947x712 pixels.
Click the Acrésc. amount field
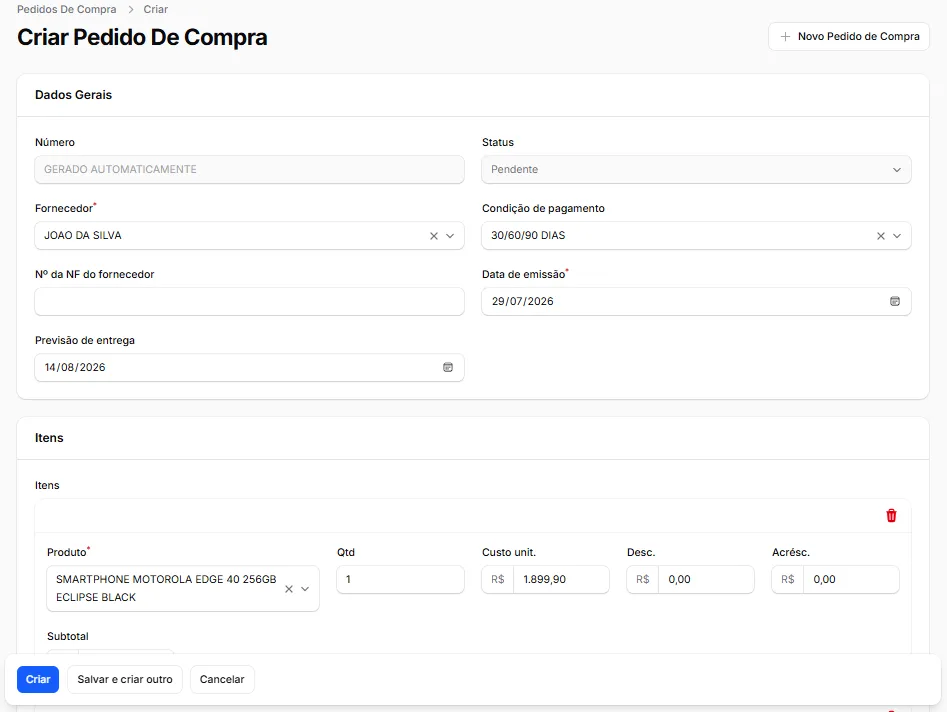pos(850,580)
